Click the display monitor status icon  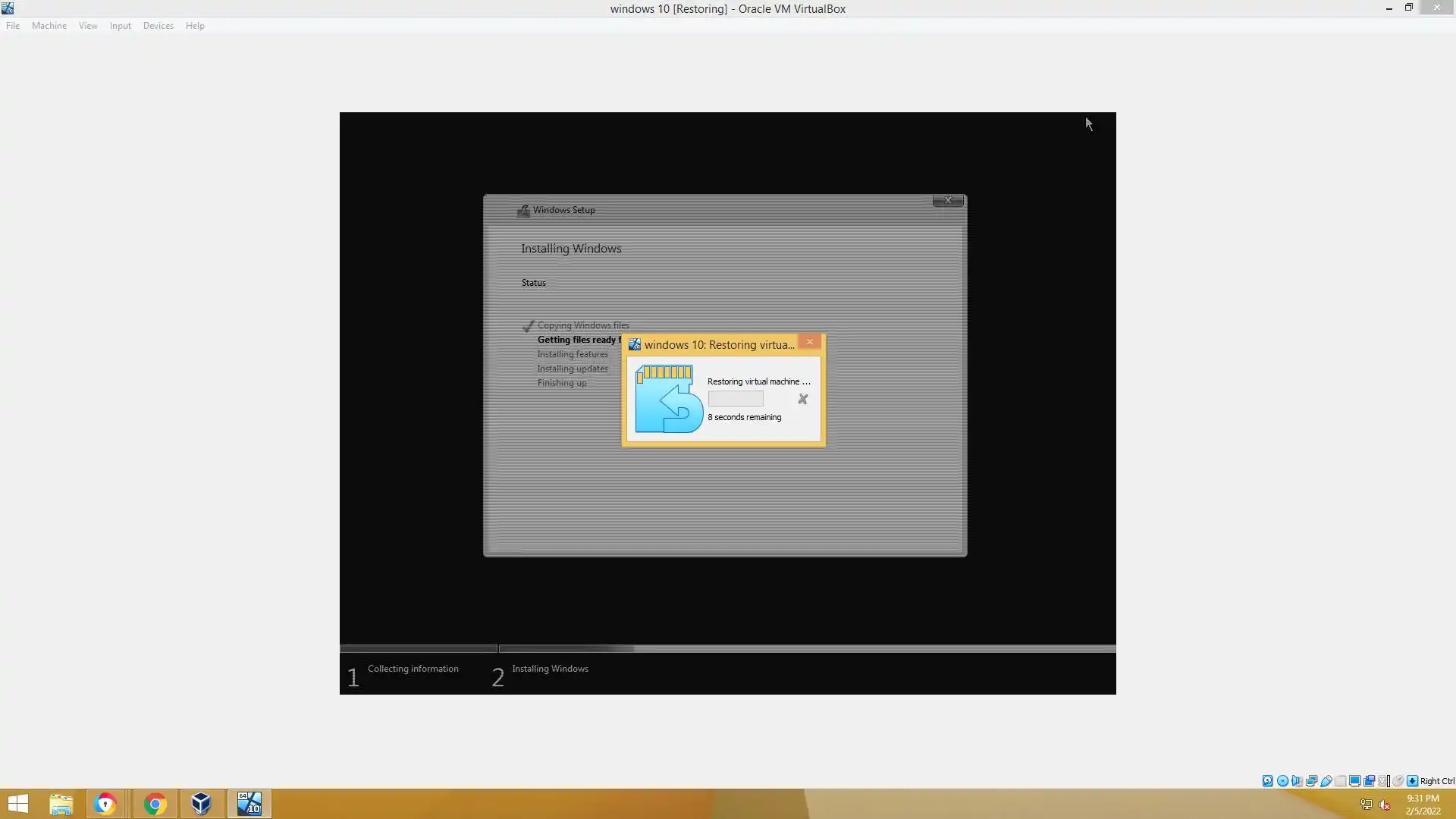[x=1354, y=781]
